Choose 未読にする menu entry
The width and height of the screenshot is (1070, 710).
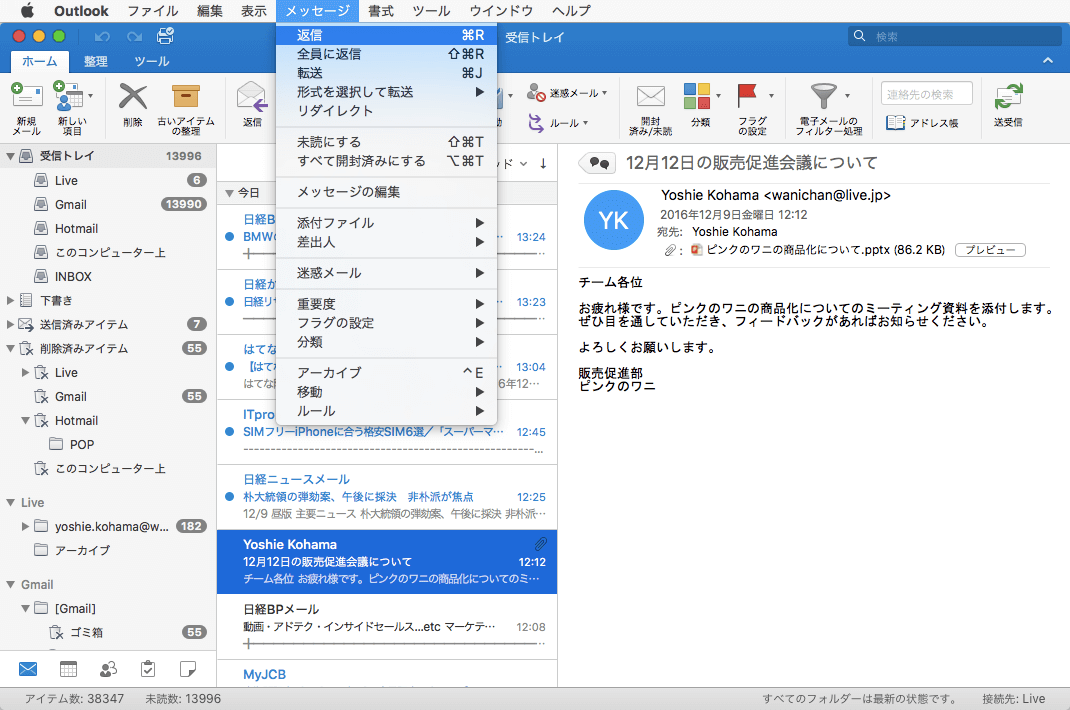point(386,142)
